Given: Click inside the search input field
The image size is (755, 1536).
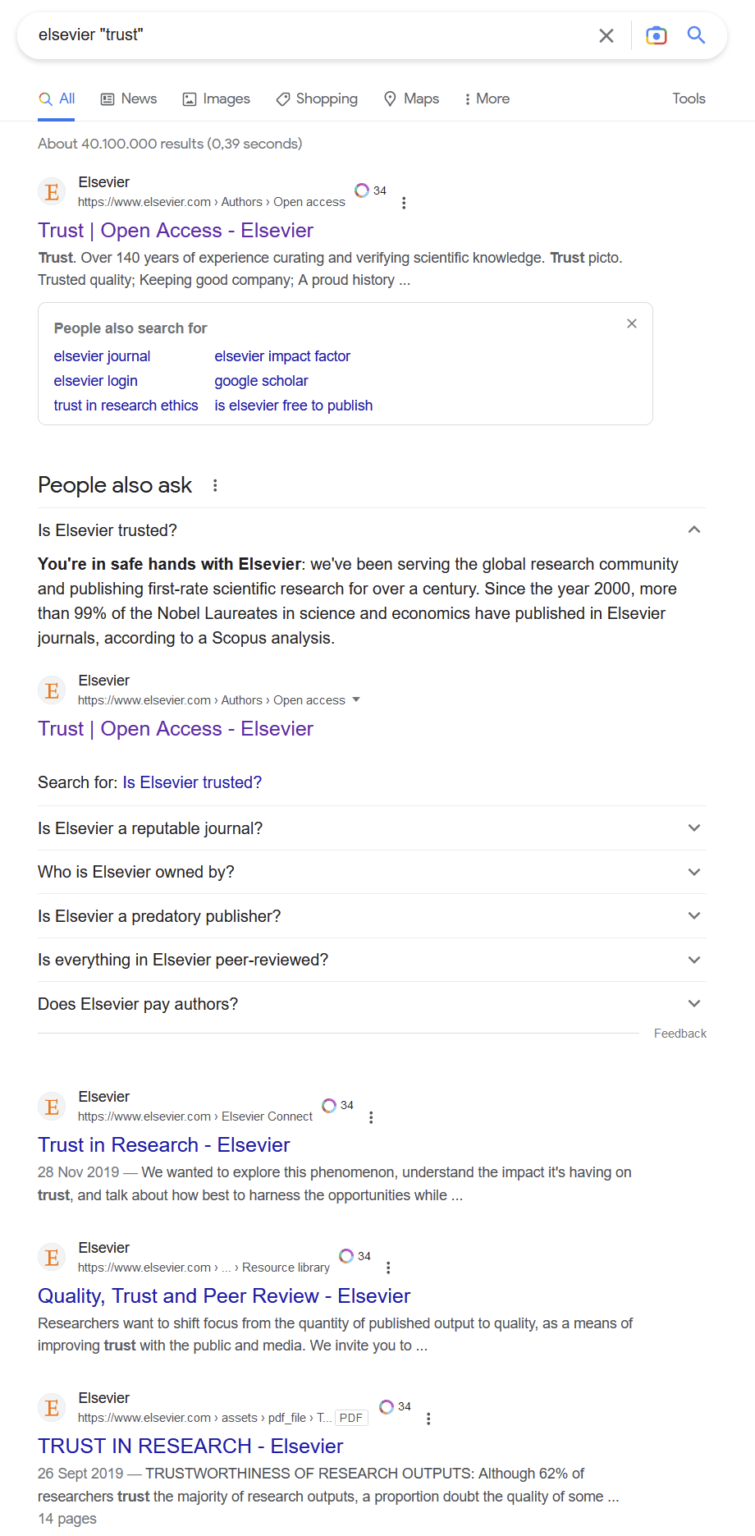Looking at the screenshot, I should [x=300, y=36].
